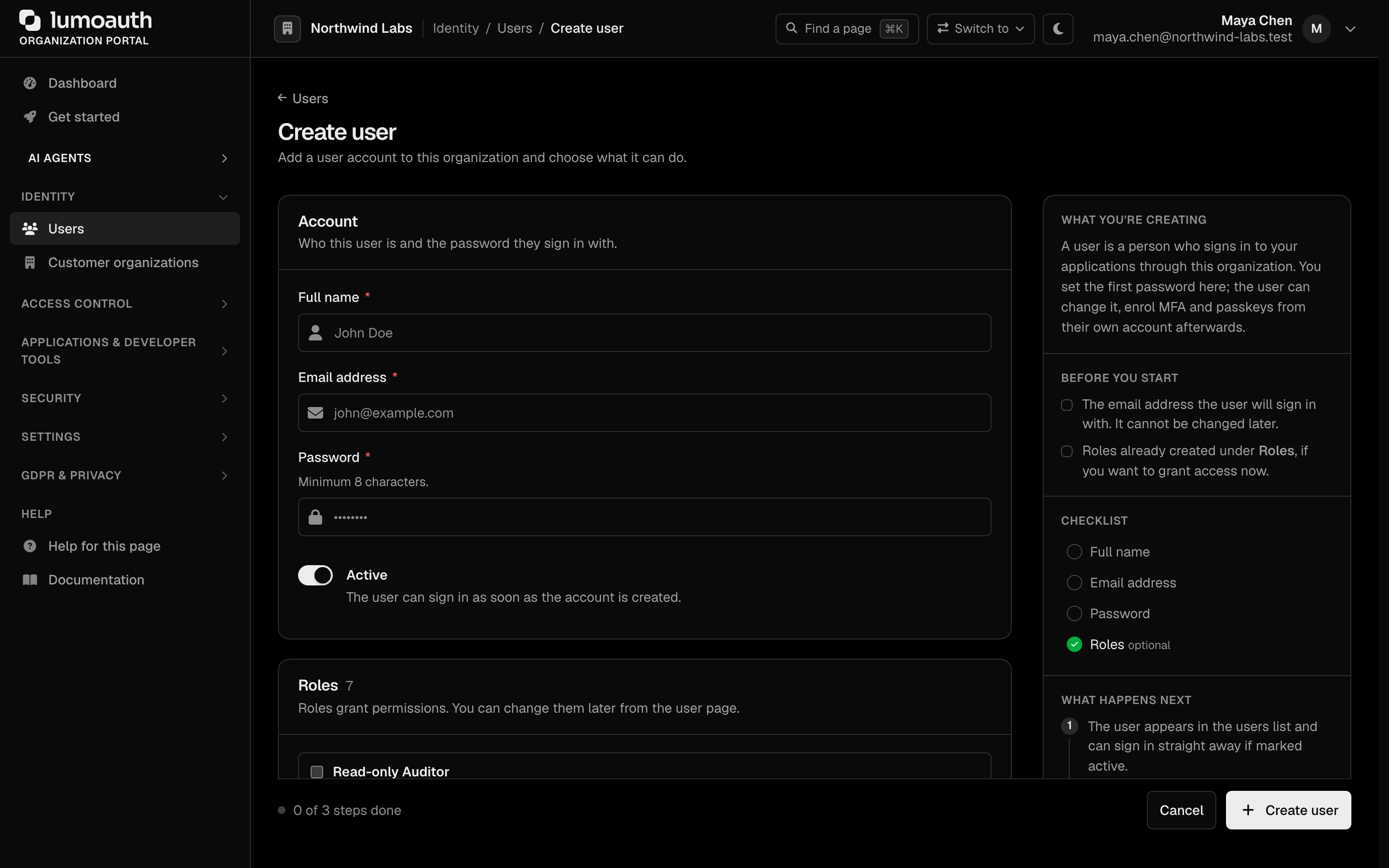Click the Full name checklist circle
Screen dimensions: 1389x868
(x=1074, y=552)
